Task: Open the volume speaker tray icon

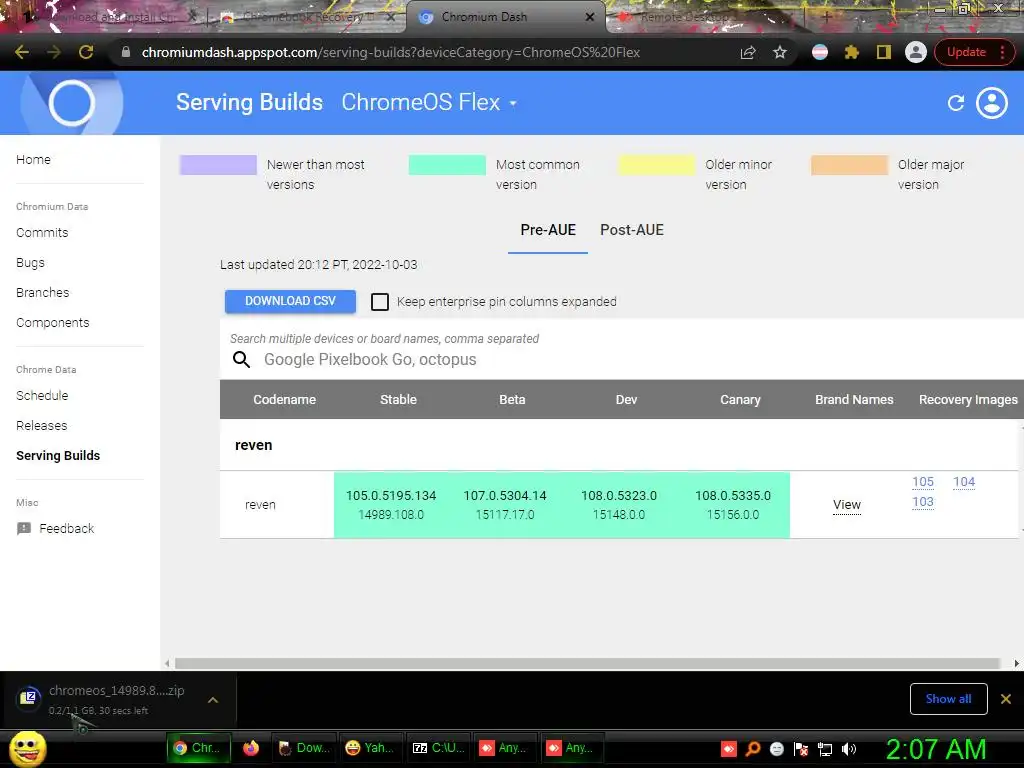Action: (x=848, y=749)
